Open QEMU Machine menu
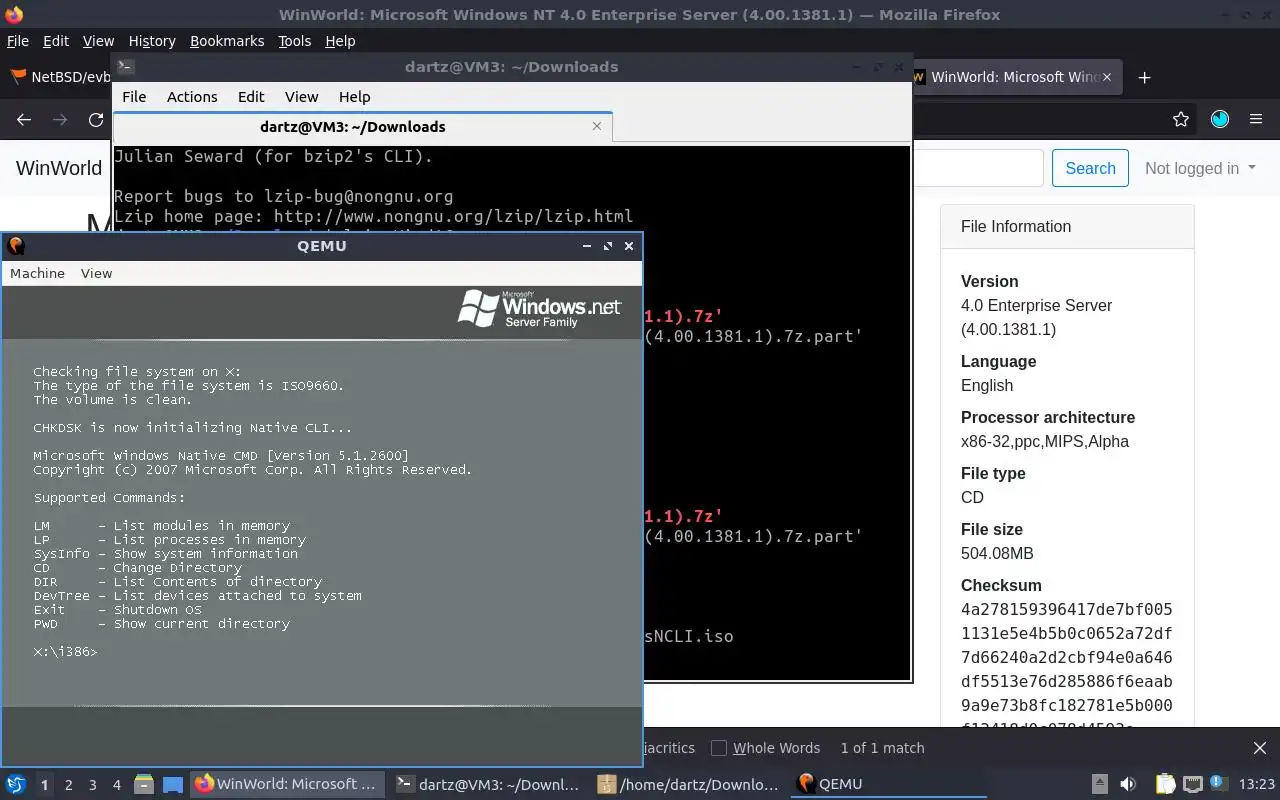The width and height of the screenshot is (1280, 800). 37,273
